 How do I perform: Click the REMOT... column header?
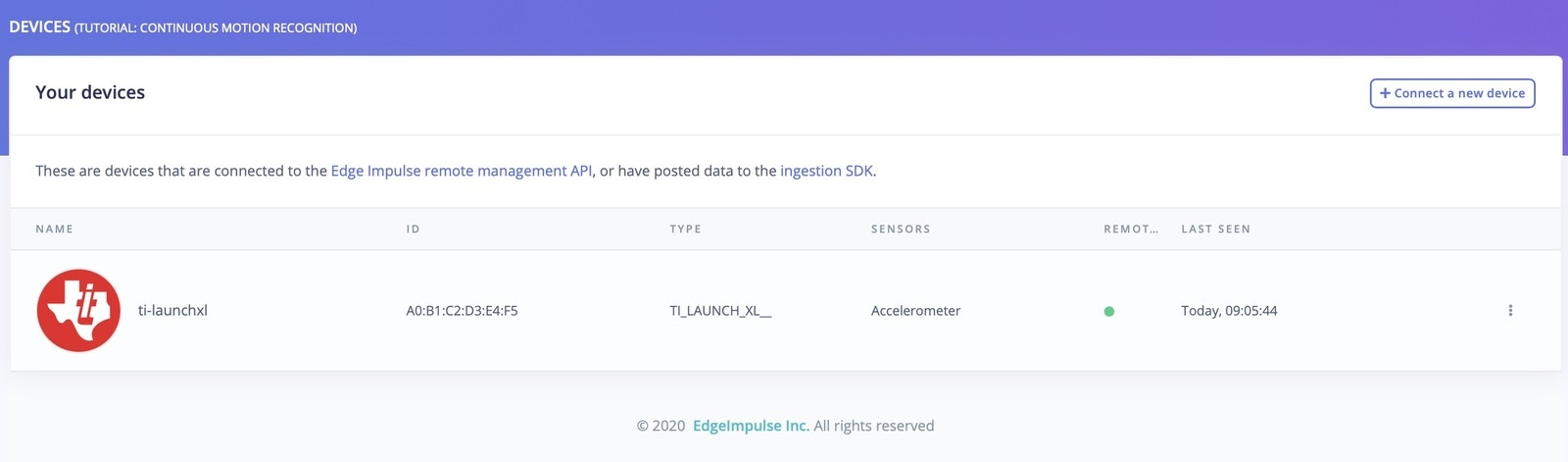[1131, 229]
